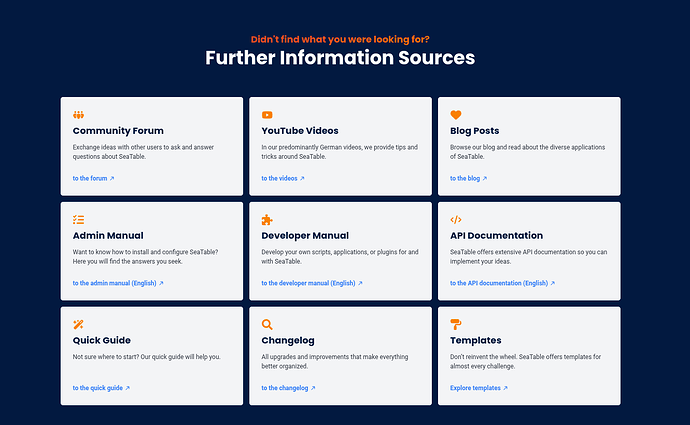This screenshot has height=425, width=690.
Task: Click the Blog Posts heart icon
Action: 456,115
